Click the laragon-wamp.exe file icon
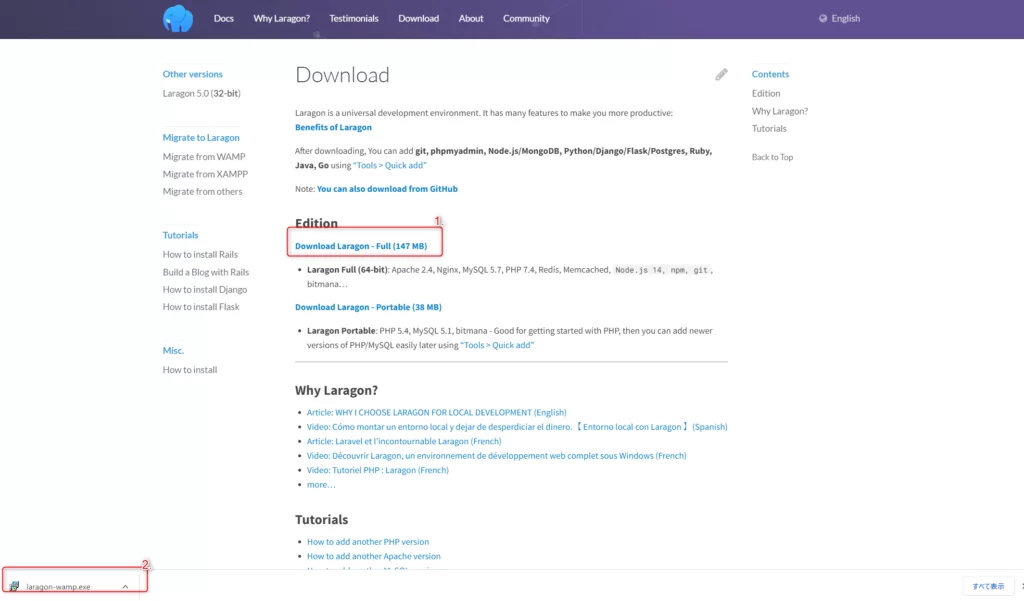Viewport: 1024px width, 601px height. 14,586
